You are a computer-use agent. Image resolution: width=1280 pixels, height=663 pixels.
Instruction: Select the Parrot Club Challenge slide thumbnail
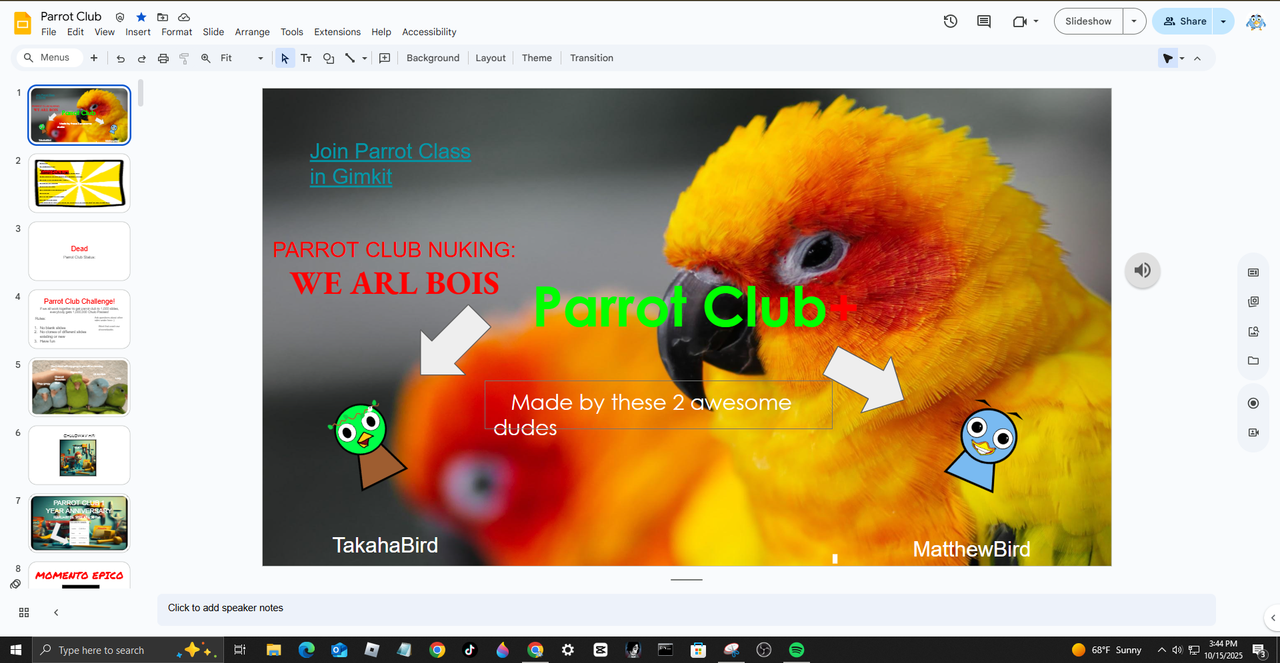[x=79, y=319]
